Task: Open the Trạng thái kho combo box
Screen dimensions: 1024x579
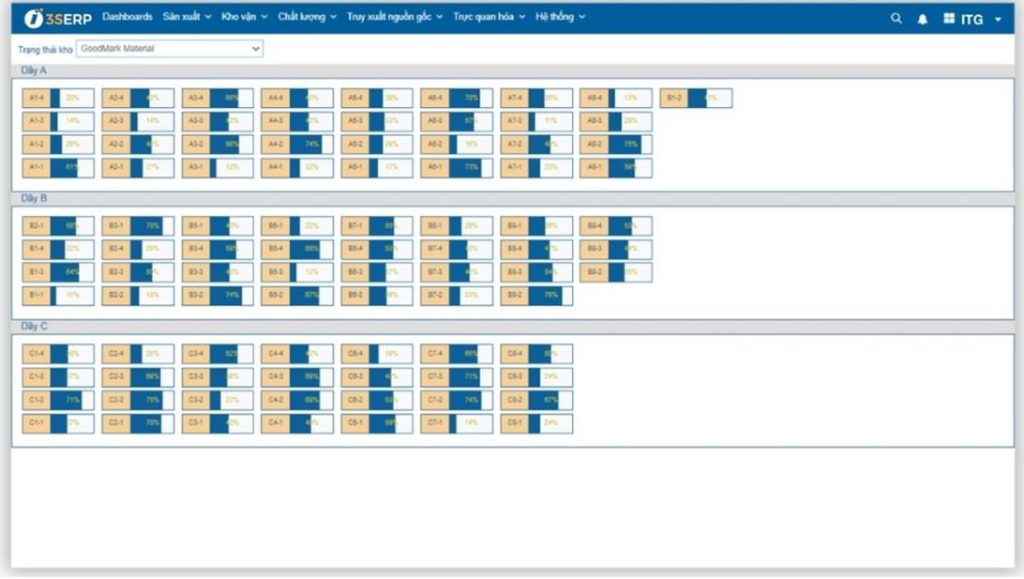Action: click(x=169, y=48)
